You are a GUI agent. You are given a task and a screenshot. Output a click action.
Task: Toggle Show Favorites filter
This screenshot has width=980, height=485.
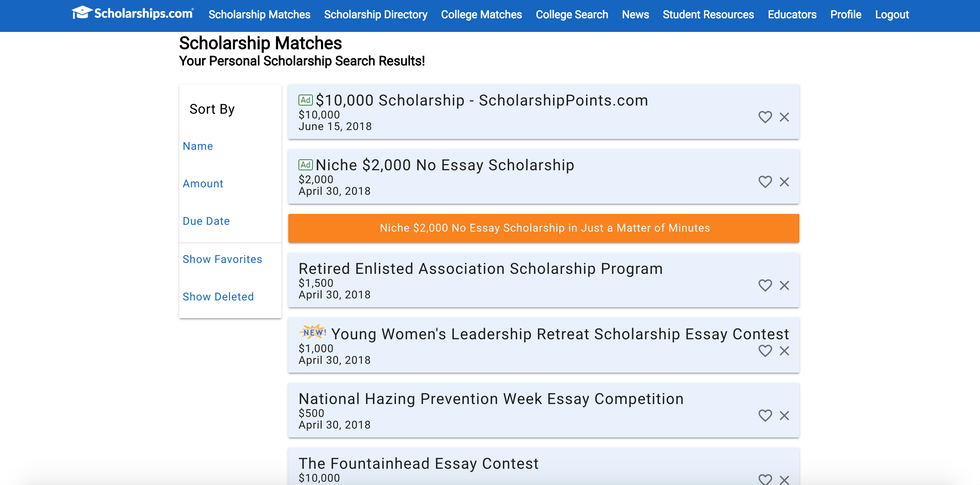(222, 259)
